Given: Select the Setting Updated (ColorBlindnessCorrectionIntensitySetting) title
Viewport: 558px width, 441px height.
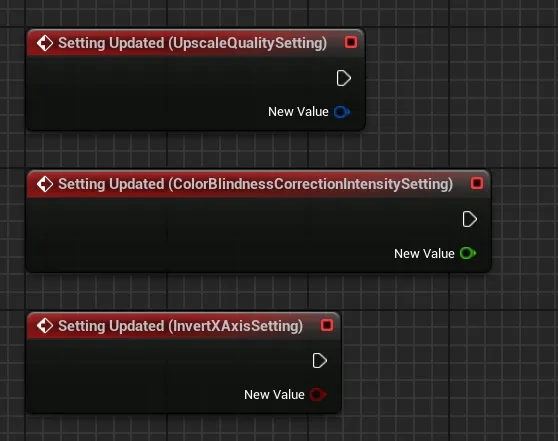Looking at the screenshot, I should tap(256, 184).
